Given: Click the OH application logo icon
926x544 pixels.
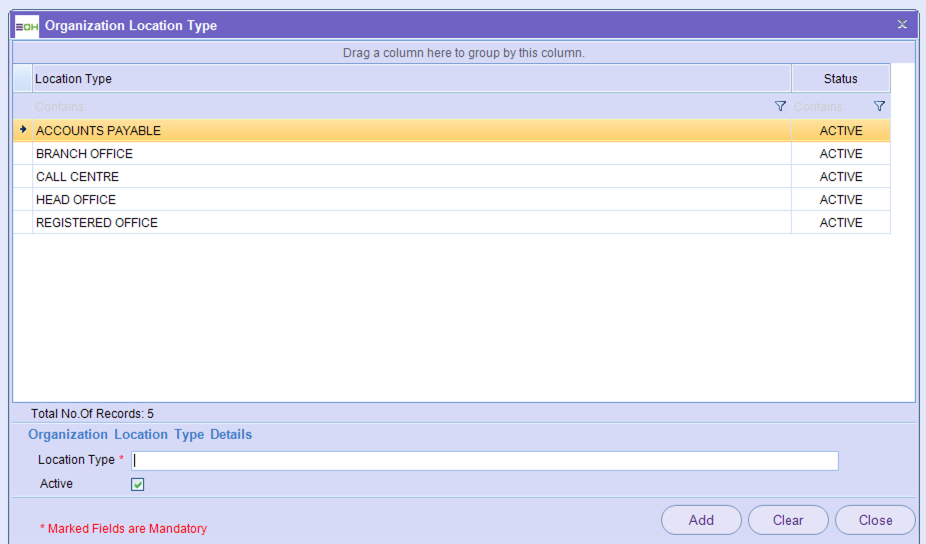Looking at the screenshot, I should [27, 25].
